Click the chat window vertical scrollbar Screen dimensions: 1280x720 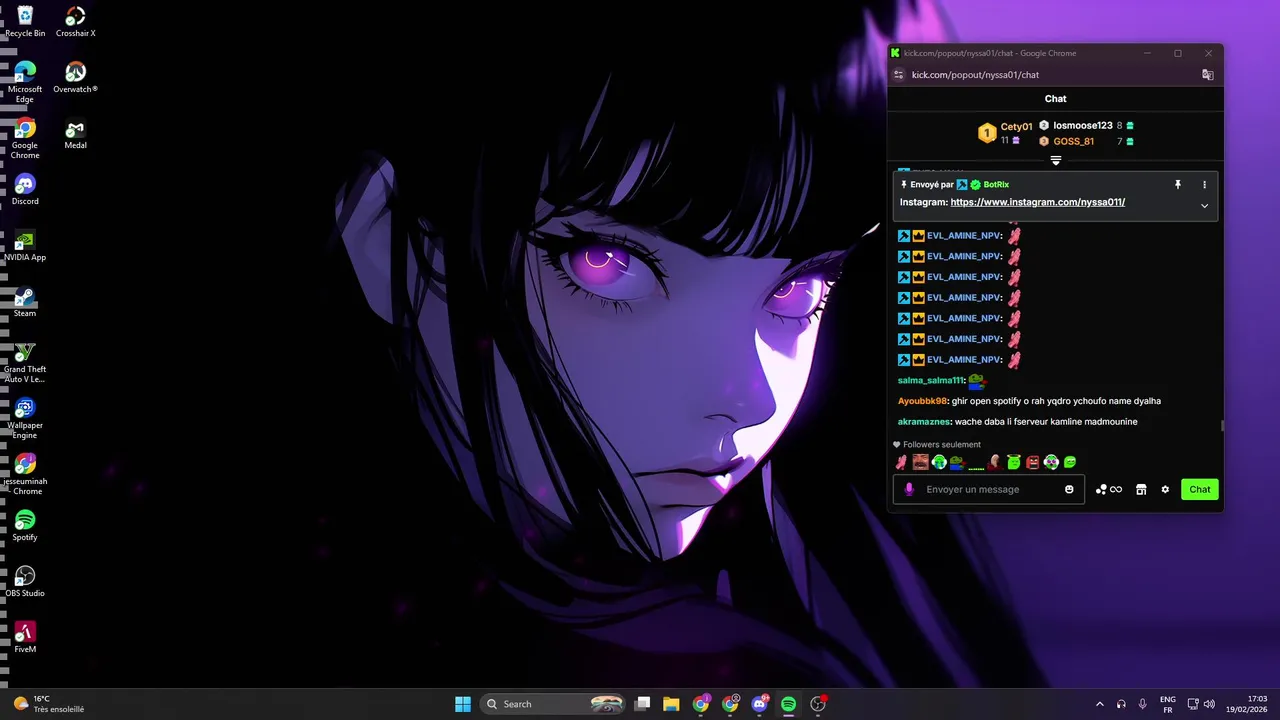coord(1221,425)
